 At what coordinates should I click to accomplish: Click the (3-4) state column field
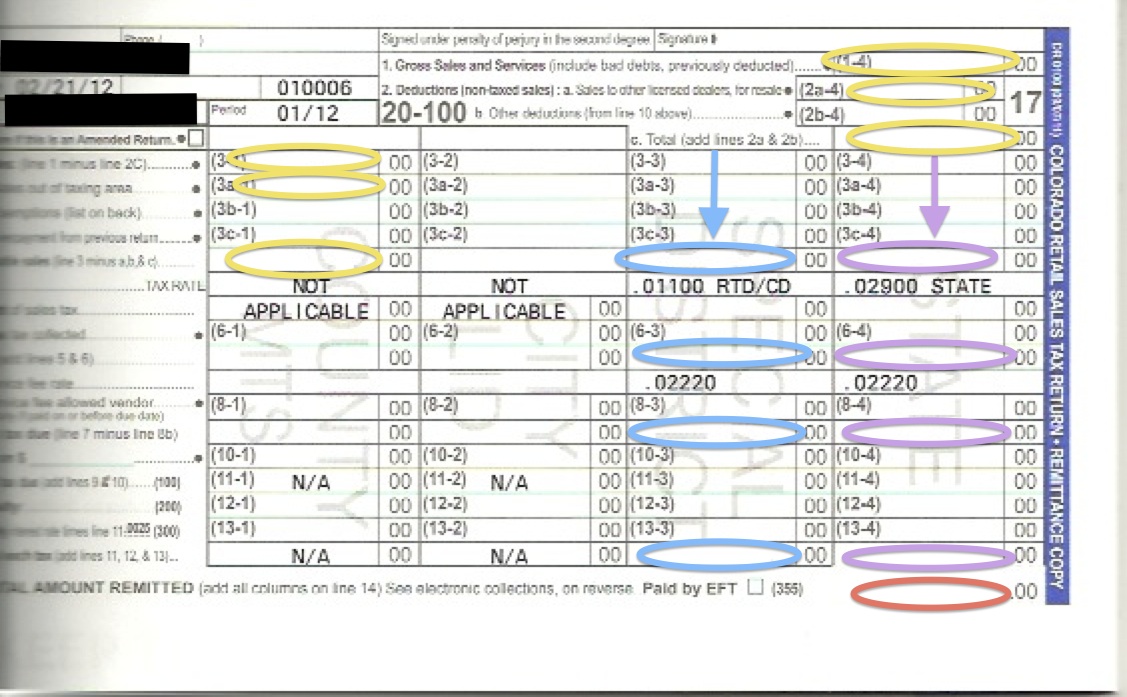[919, 162]
